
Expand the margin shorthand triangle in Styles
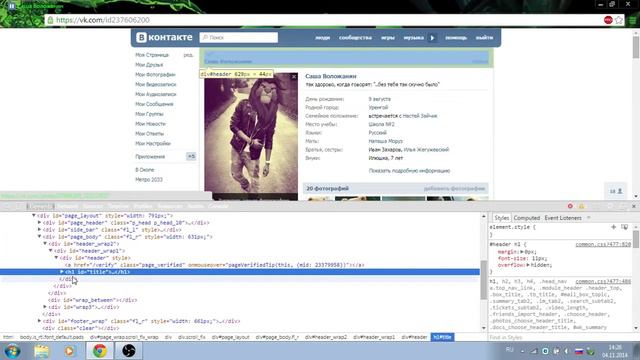[x=522, y=252]
